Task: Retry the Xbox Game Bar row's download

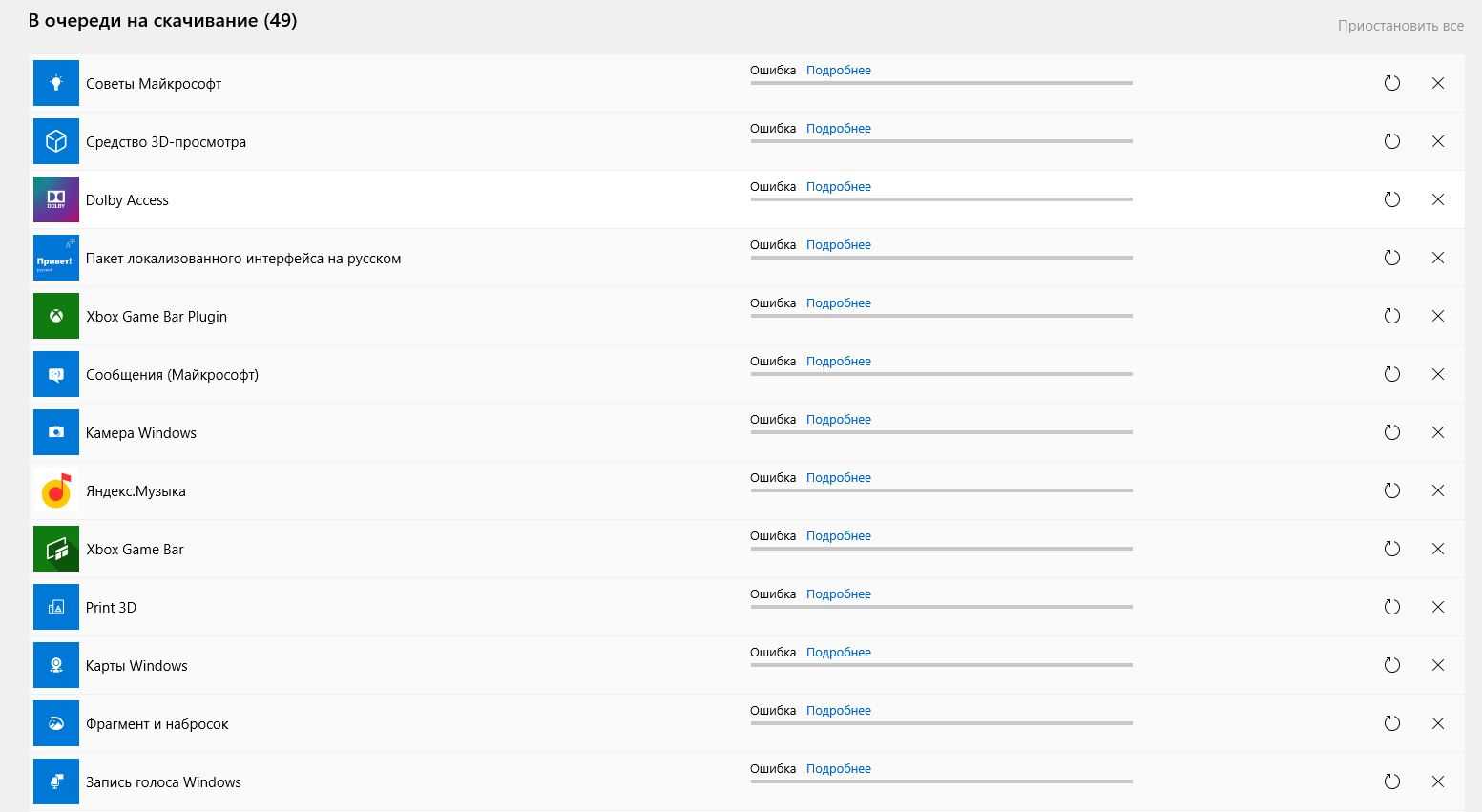Action: (x=1392, y=549)
